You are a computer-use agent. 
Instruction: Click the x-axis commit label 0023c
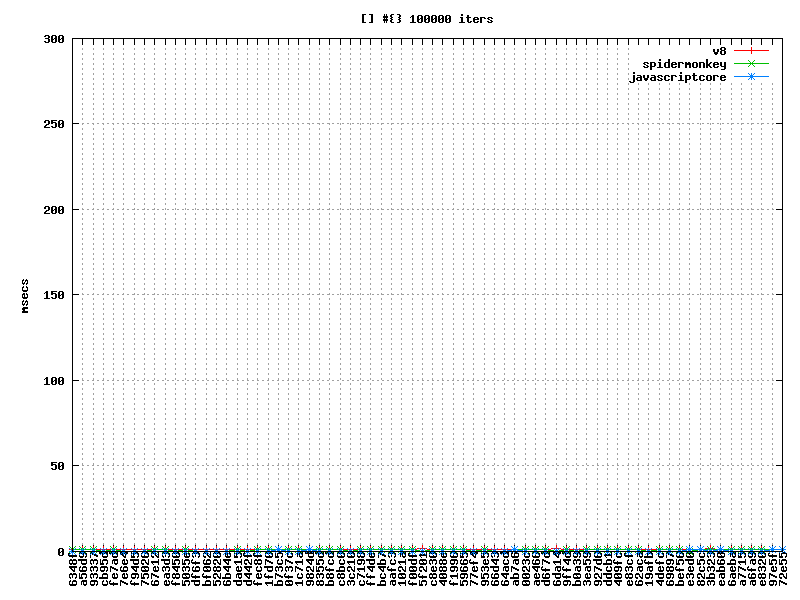(x=525, y=568)
